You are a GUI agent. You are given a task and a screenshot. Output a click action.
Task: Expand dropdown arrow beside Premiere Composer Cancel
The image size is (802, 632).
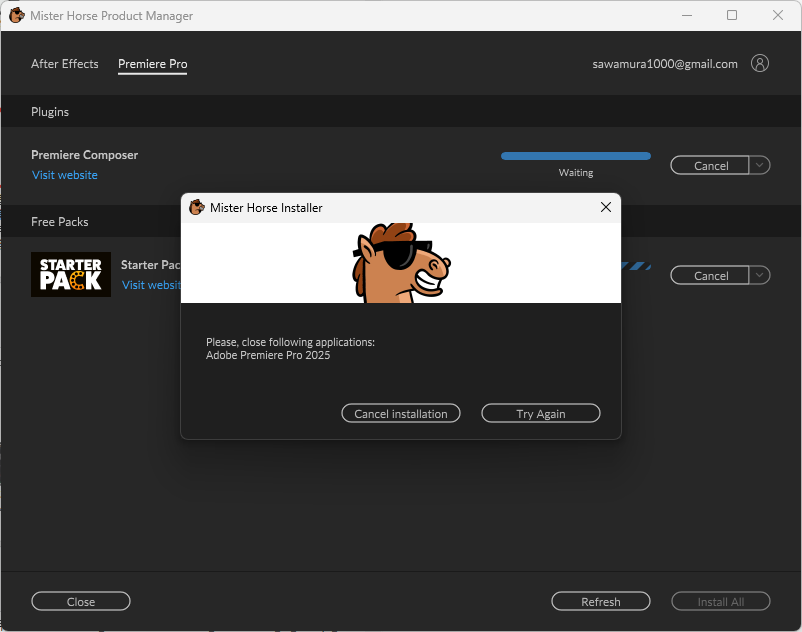point(760,165)
